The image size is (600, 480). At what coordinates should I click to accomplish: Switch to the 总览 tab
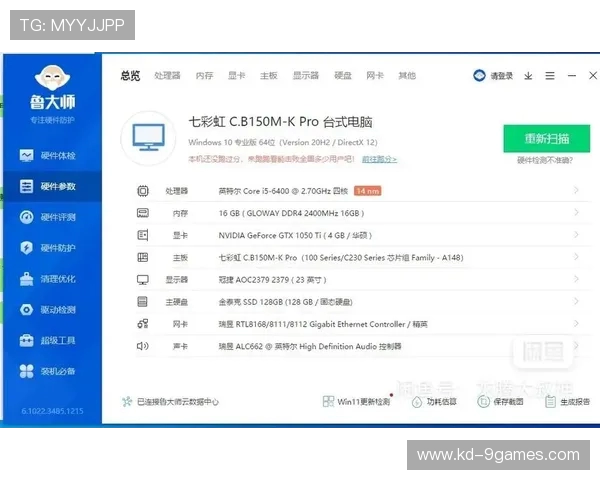(x=130, y=76)
